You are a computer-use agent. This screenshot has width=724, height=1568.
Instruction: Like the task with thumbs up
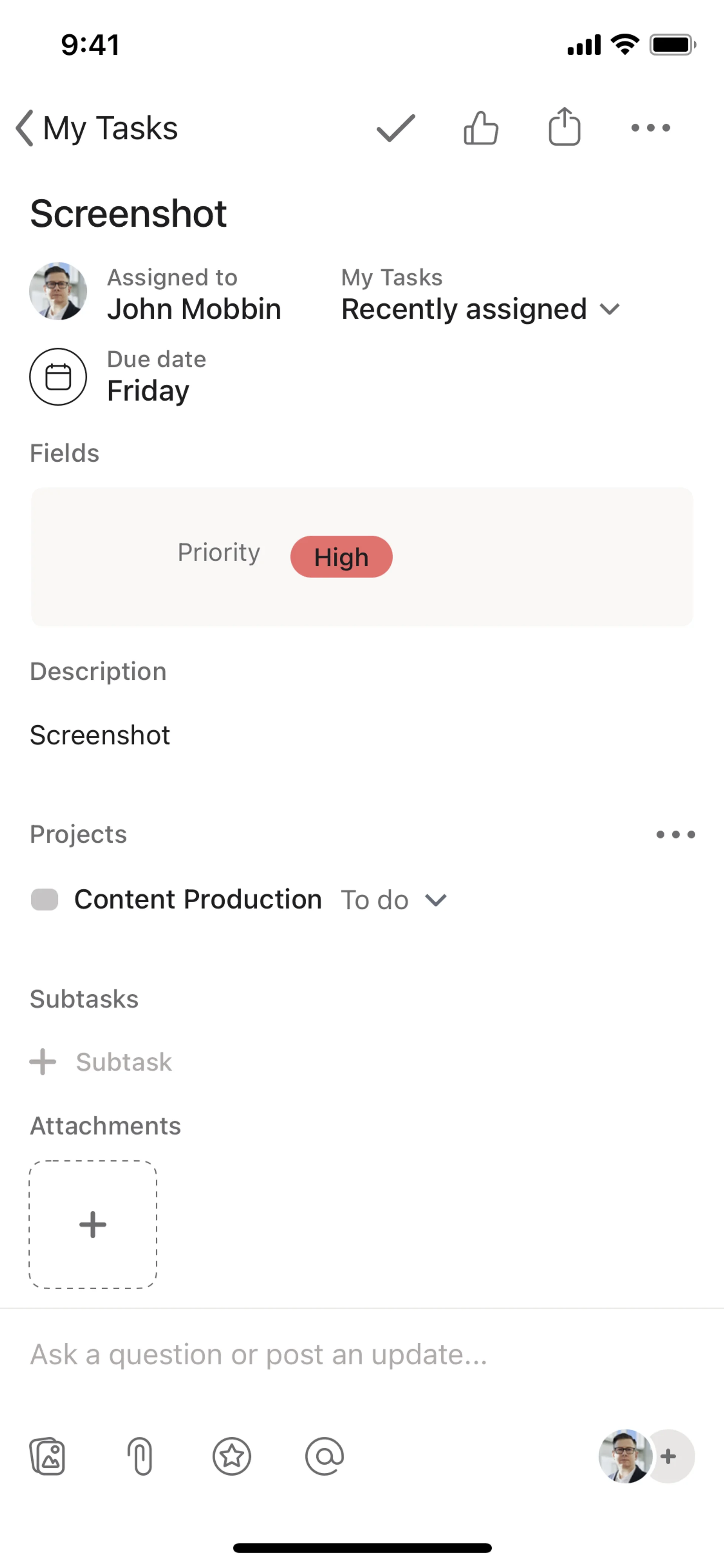481,128
